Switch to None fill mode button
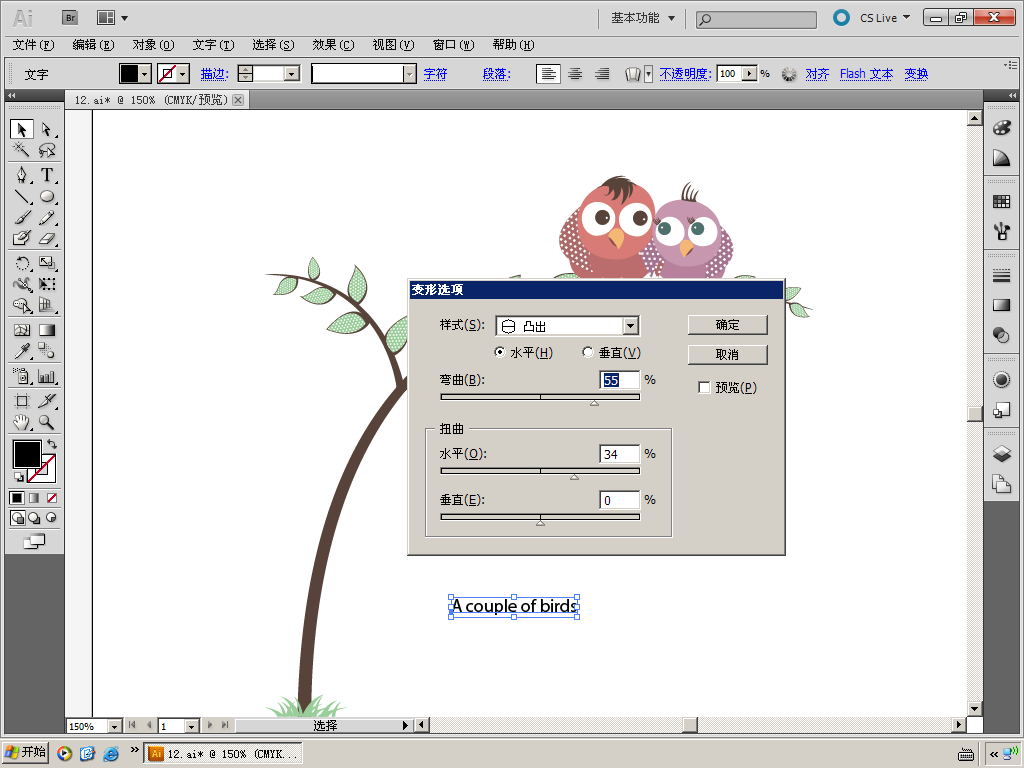 pyautogui.click(x=52, y=498)
